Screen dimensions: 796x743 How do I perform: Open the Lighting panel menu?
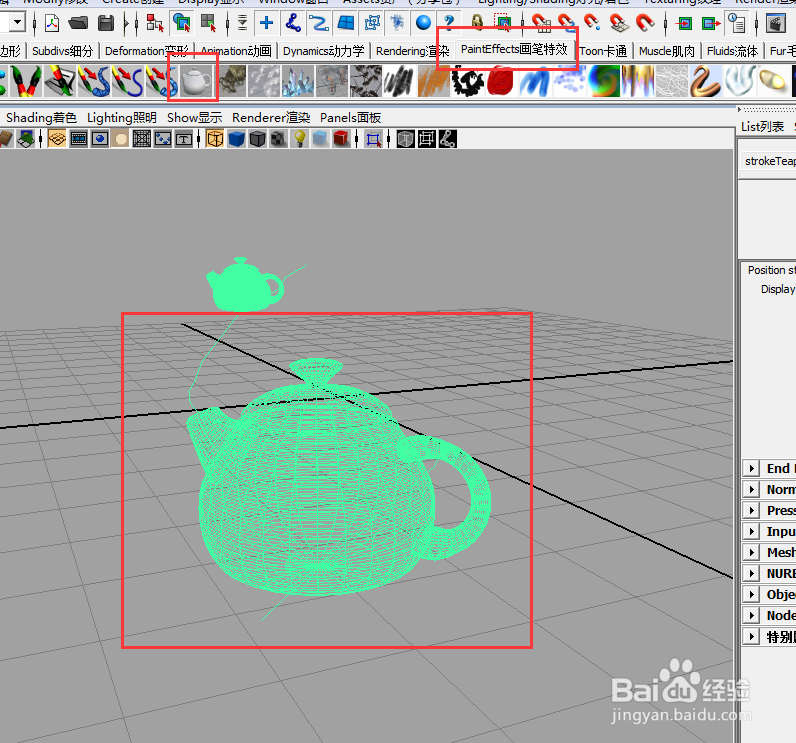(x=122, y=118)
